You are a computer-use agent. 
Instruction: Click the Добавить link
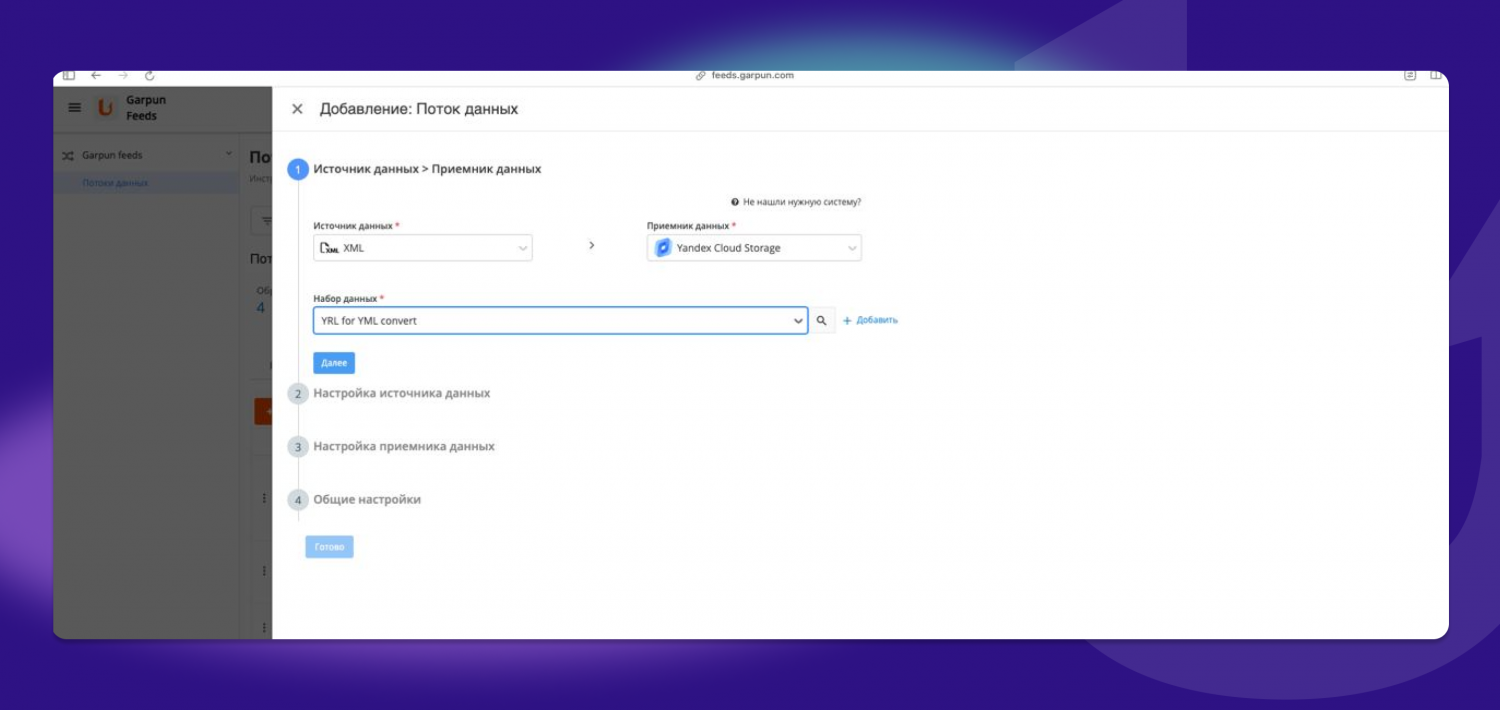click(871, 320)
